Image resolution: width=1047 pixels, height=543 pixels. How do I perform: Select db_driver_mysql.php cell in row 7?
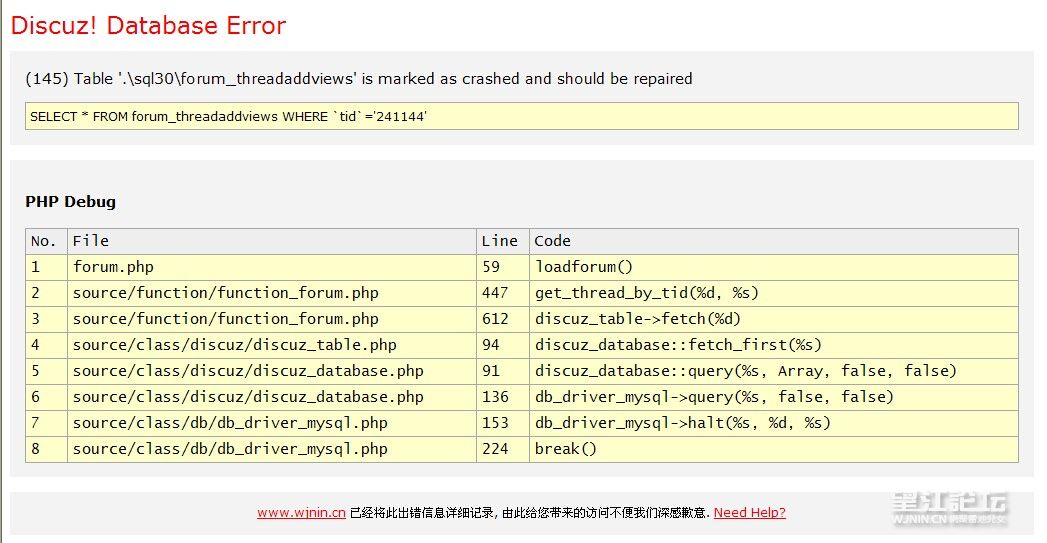pos(272,423)
